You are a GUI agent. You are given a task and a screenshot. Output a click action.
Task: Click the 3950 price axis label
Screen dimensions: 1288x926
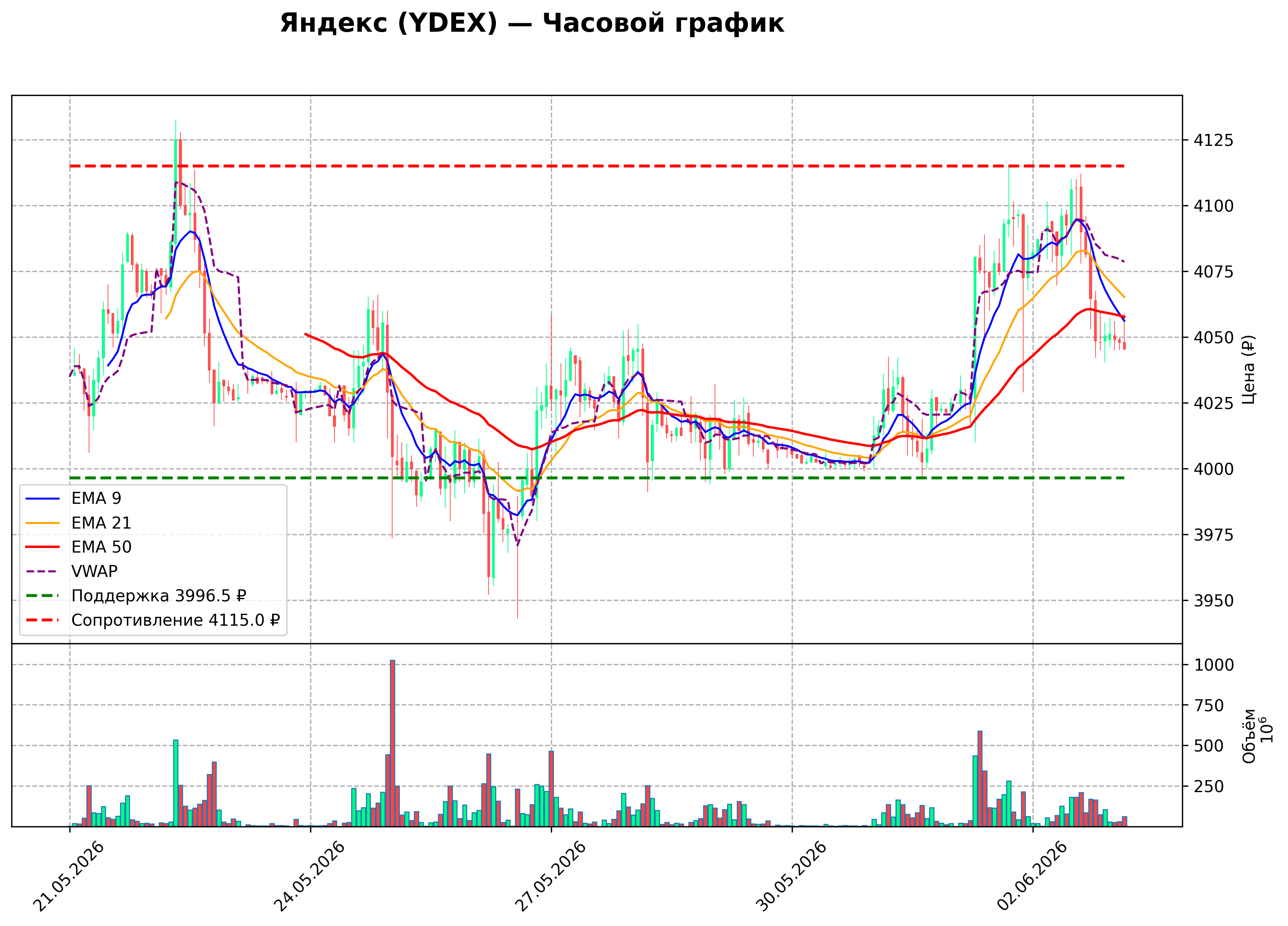pyautogui.click(x=1214, y=601)
